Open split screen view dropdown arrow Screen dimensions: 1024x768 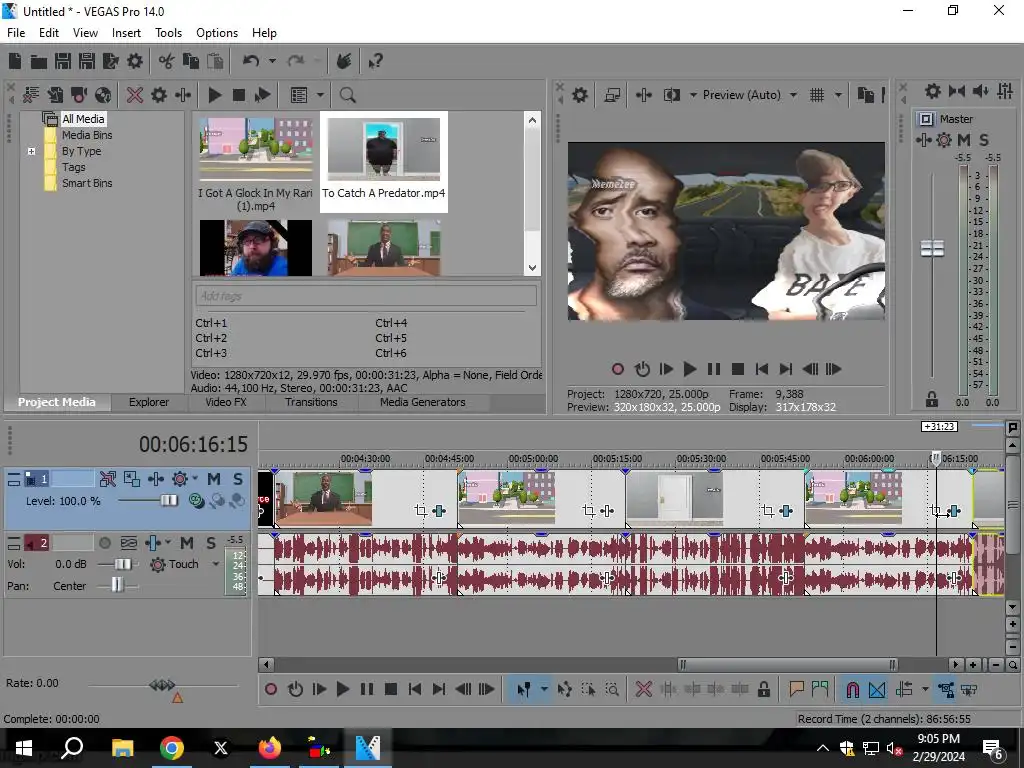point(693,95)
